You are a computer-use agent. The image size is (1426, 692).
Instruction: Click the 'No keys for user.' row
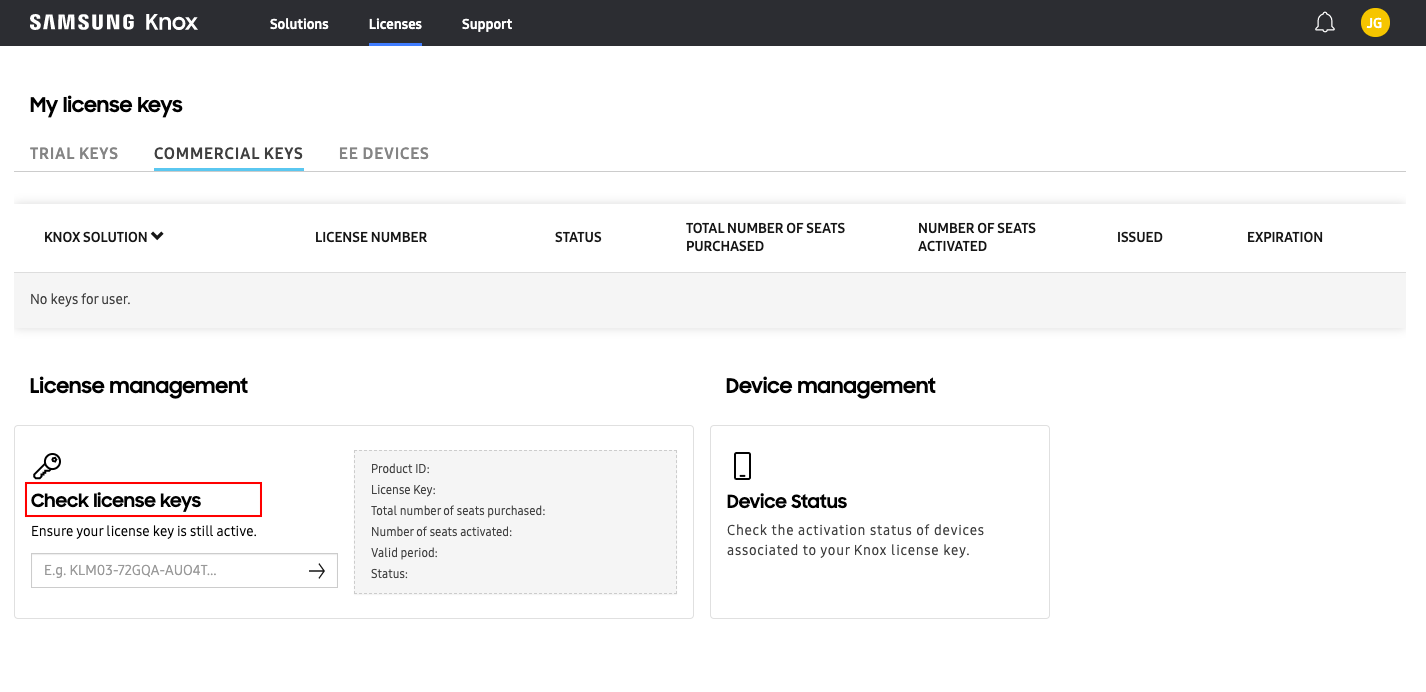point(710,299)
